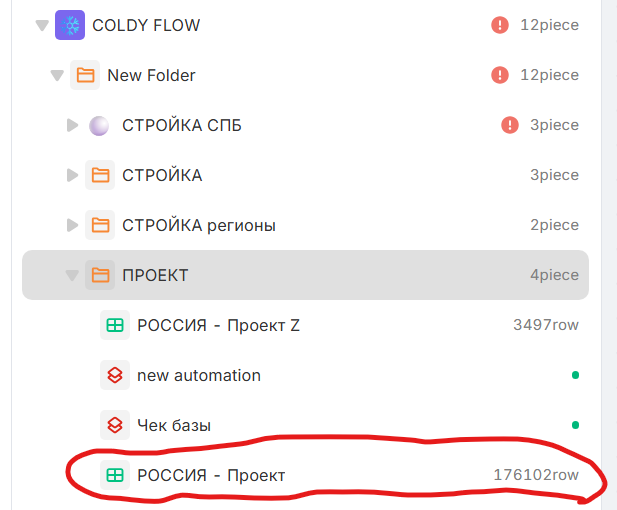Collapse the ПРОЕКТ folder arrow
Screen dimensions: 617x510
tap(72, 275)
